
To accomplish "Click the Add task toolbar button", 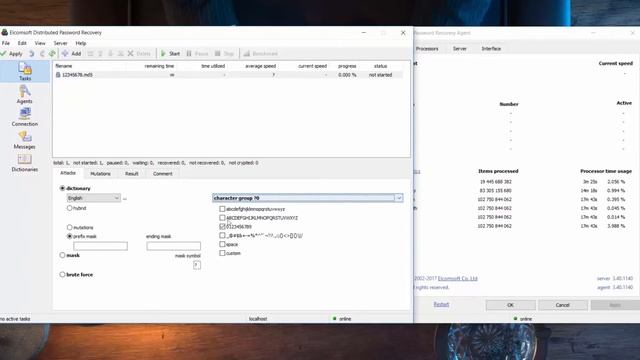I will point(71,53).
